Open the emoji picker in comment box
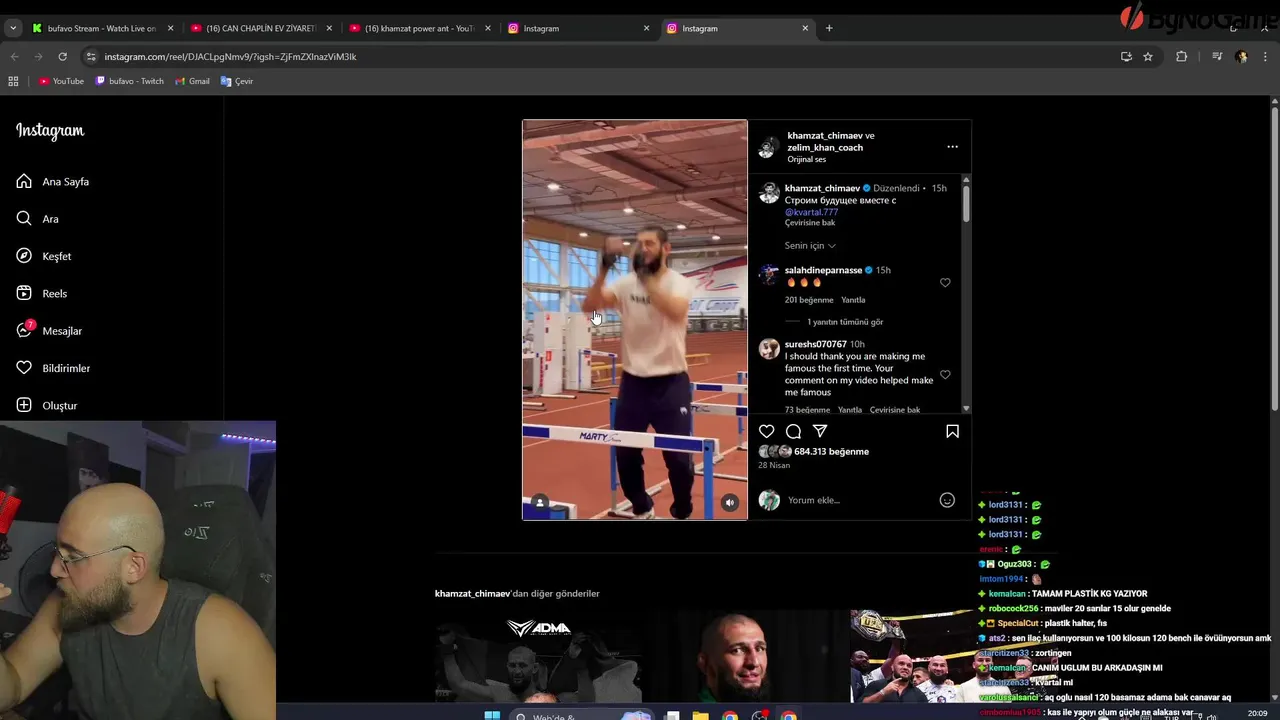 click(947, 500)
